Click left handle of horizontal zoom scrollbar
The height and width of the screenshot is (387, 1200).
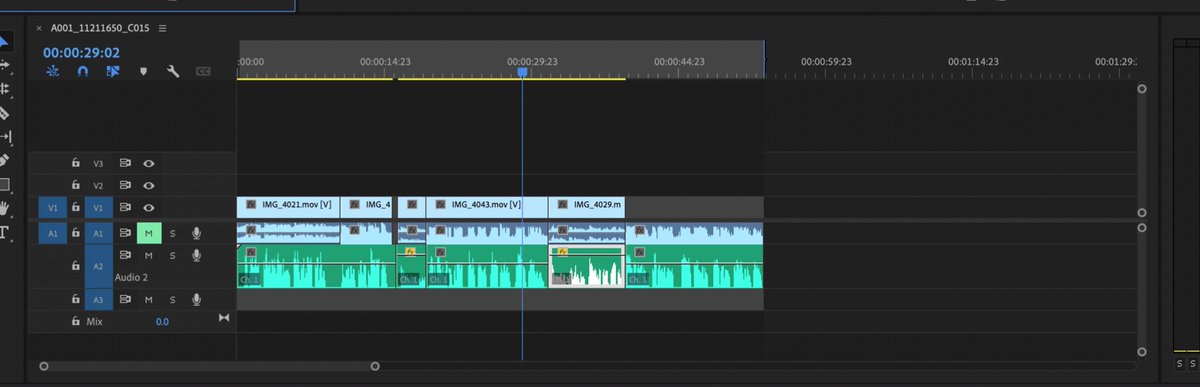[43, 366]
